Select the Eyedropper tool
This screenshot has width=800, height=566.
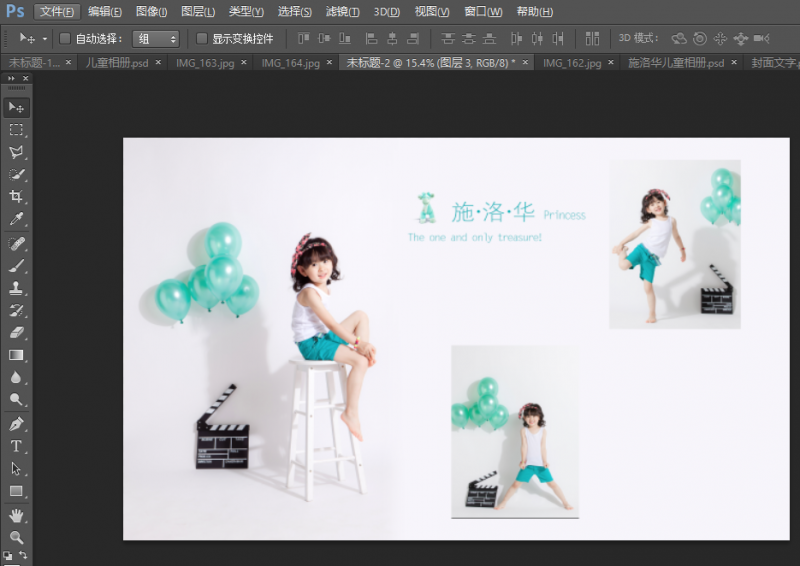pyautogui.click(x=16, y=219)
